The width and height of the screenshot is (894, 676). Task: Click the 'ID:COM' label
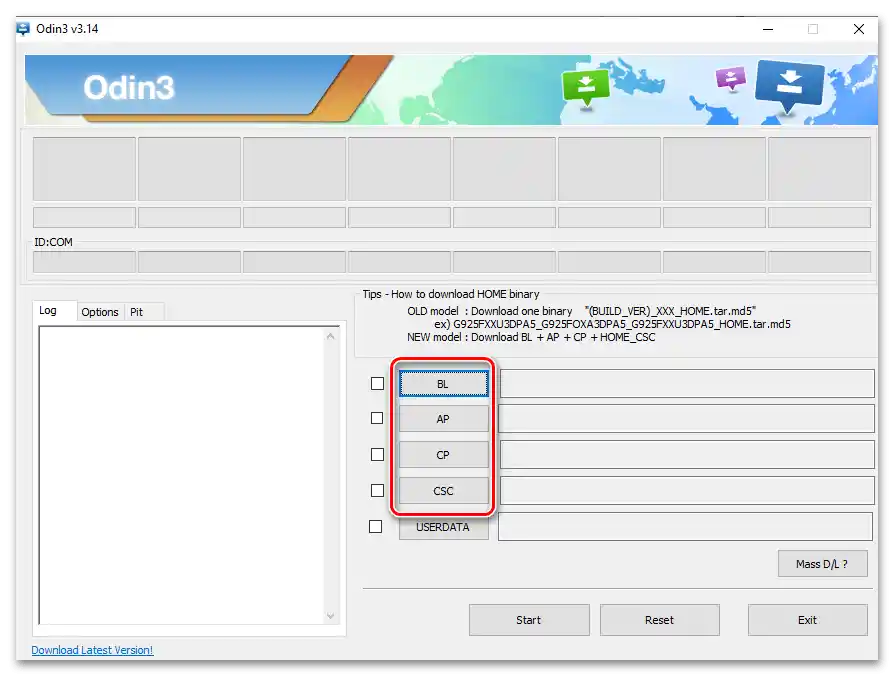(x=54, y=242)
